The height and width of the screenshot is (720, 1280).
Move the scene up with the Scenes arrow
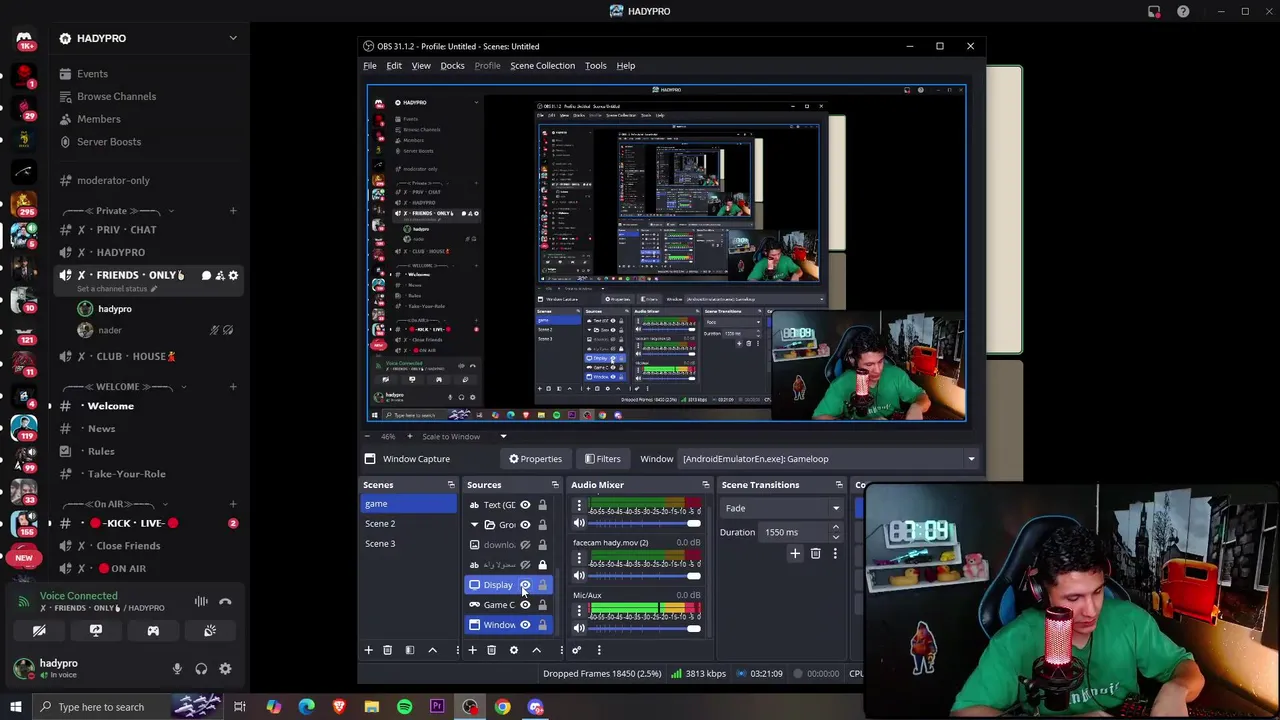[x=432, y=650]
